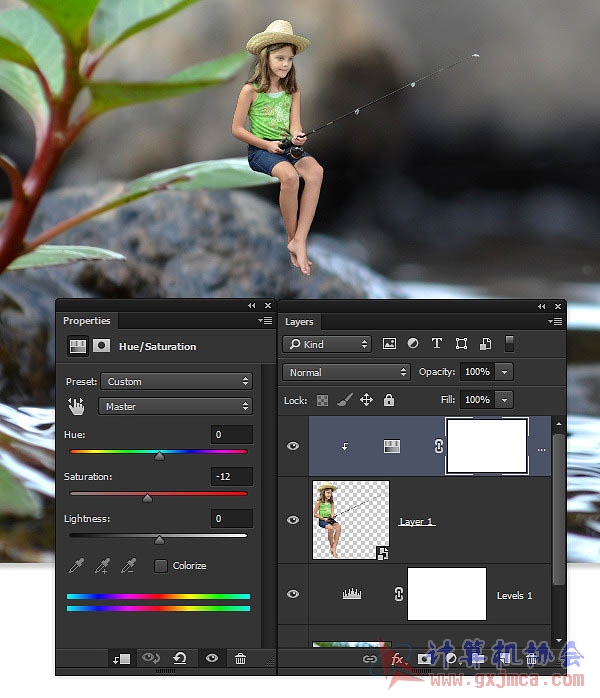Pick the first eyedropper tool

(76, 565)
